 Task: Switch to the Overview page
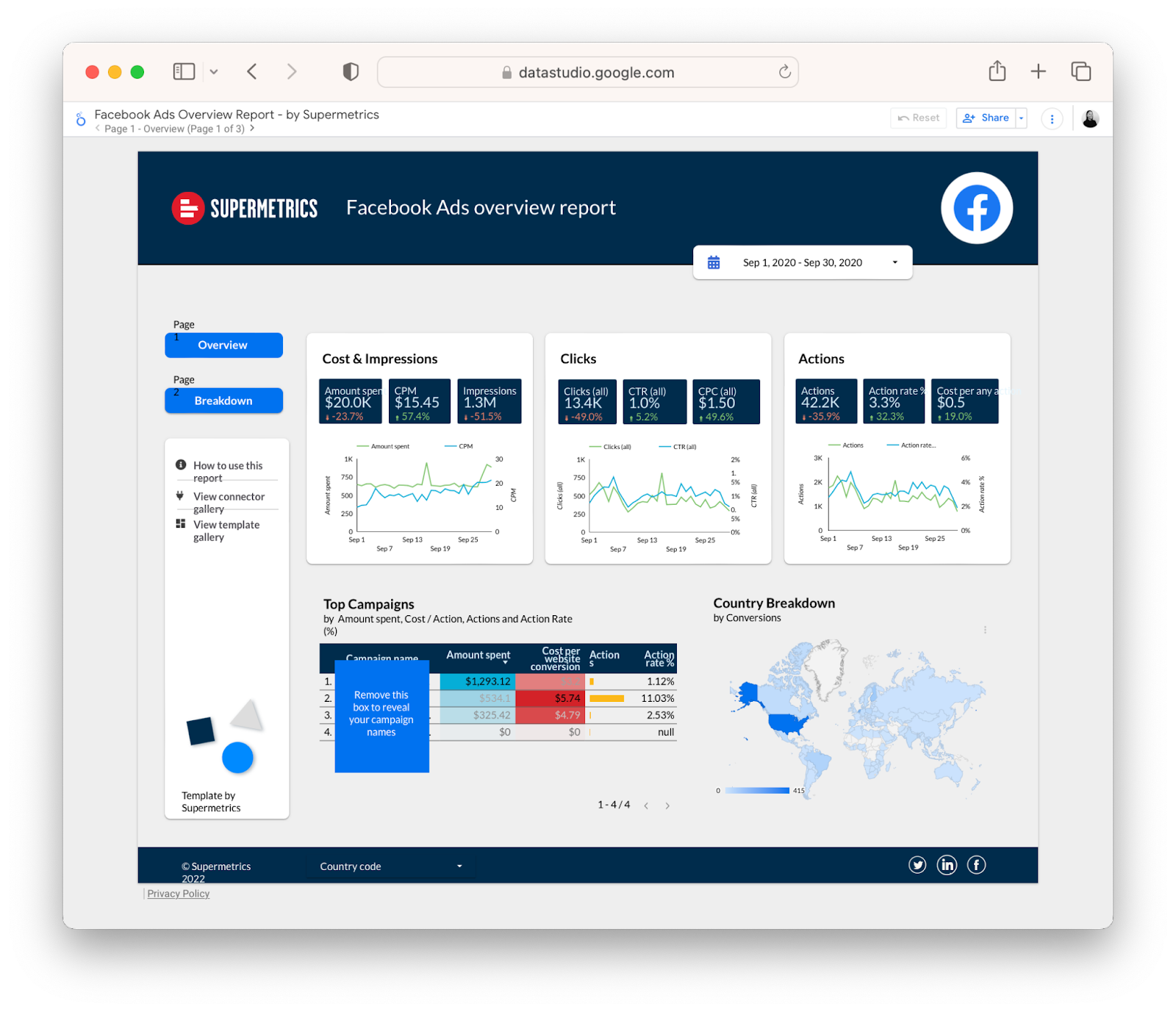click(x=223, y=345)
